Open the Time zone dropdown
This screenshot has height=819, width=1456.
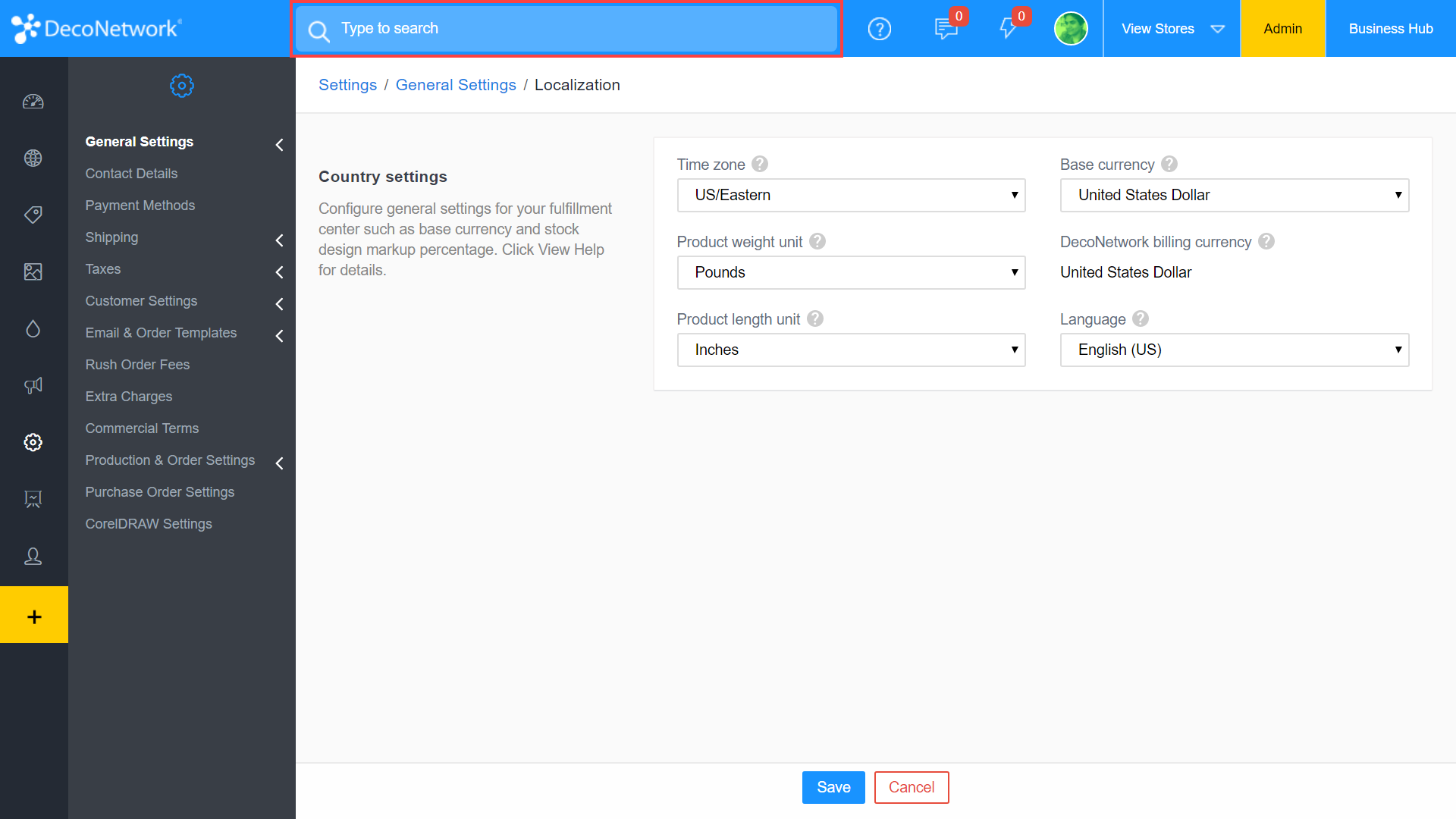click(x=851, y=196)
